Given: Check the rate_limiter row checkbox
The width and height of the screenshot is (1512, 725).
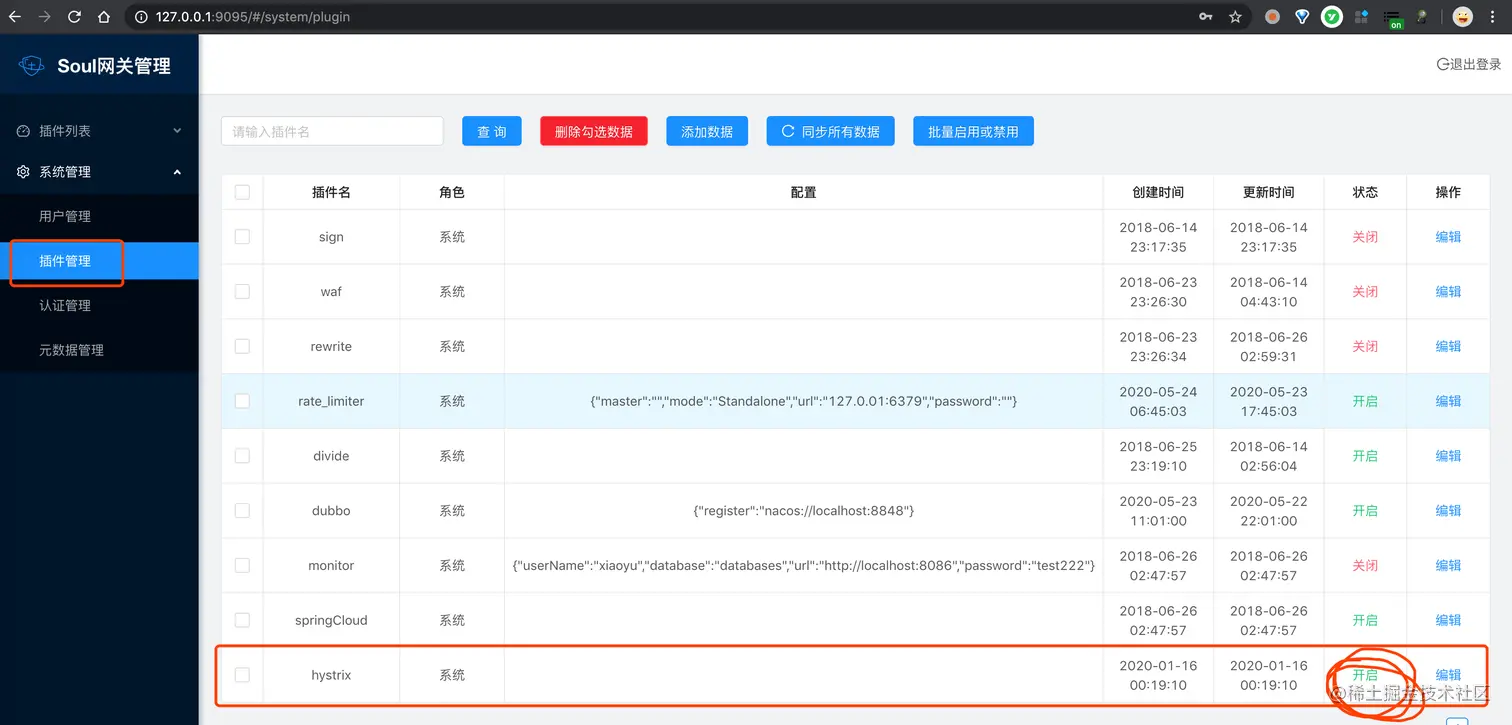Looking at the screenshot, I should 242,401.
